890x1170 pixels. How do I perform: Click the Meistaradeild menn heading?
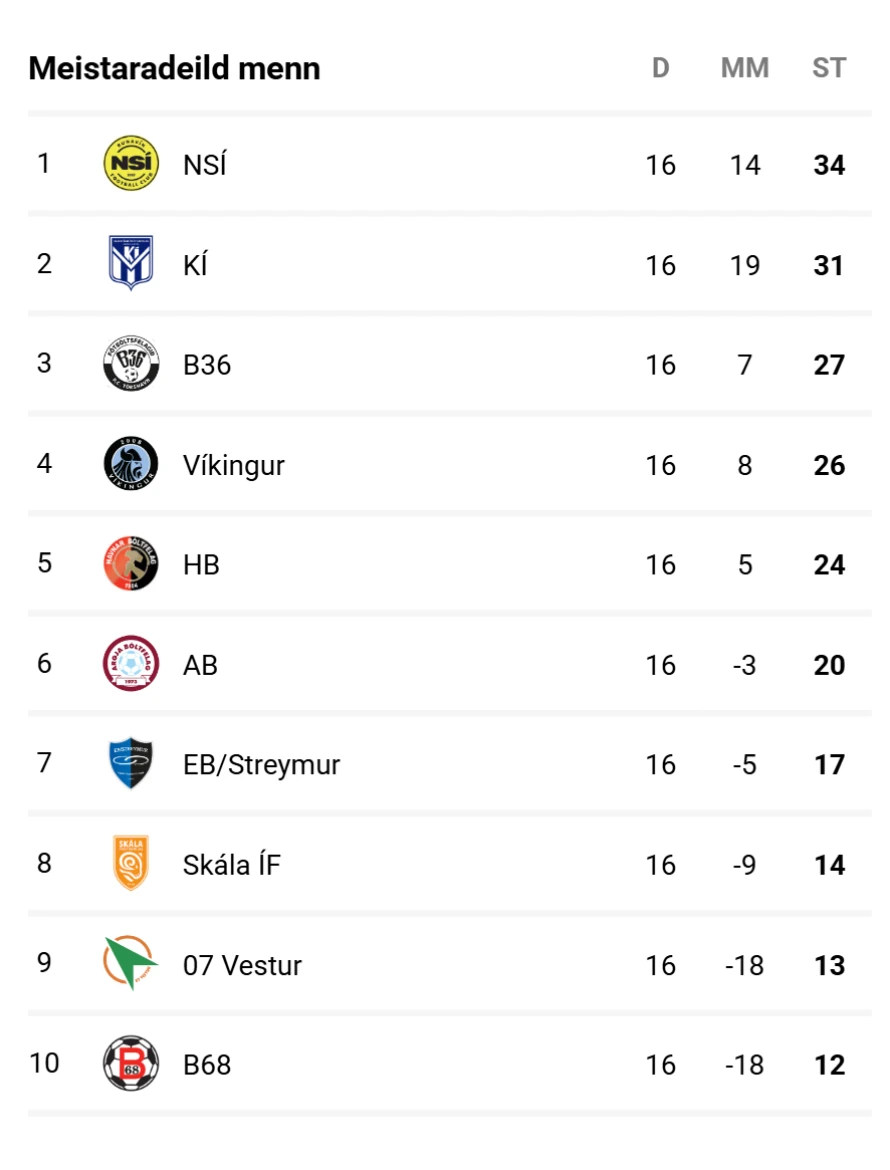point(175,68)
